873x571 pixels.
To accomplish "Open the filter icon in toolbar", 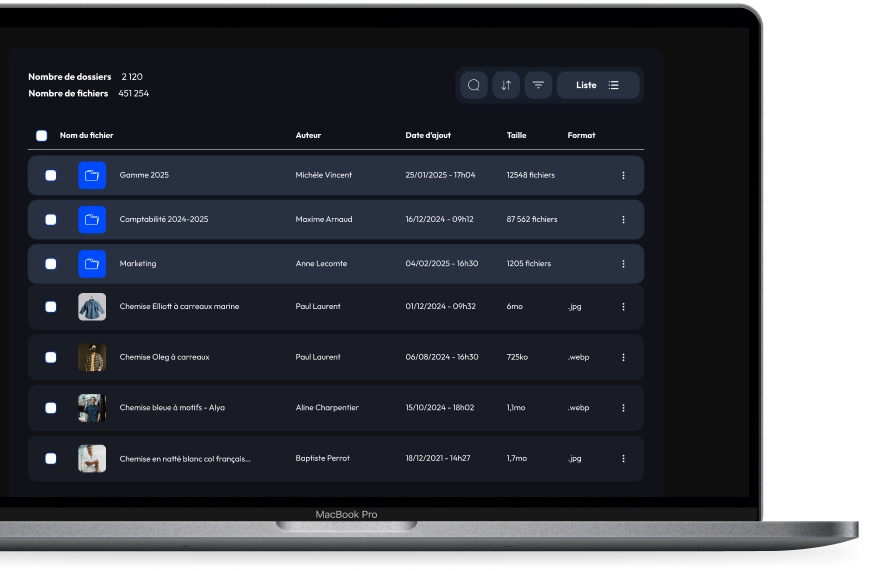I will [538, 85].
